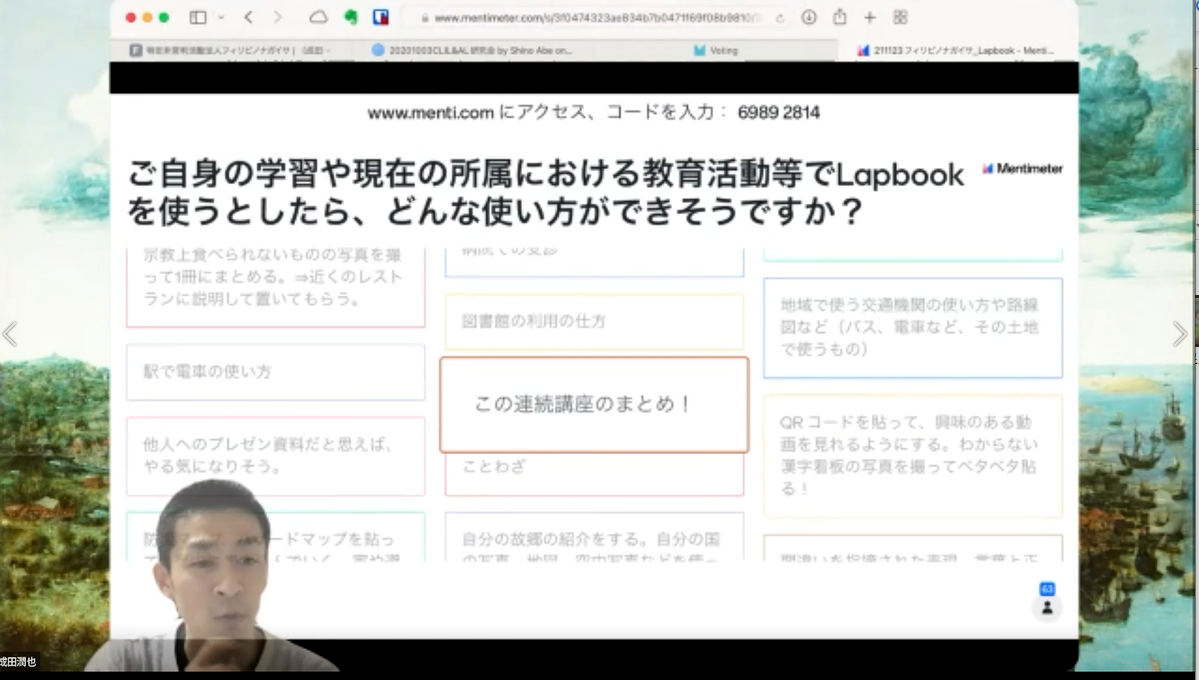Open the Evernote elephant extension
The height and width of the screenshot is (680, 1199).
[350, 17]
